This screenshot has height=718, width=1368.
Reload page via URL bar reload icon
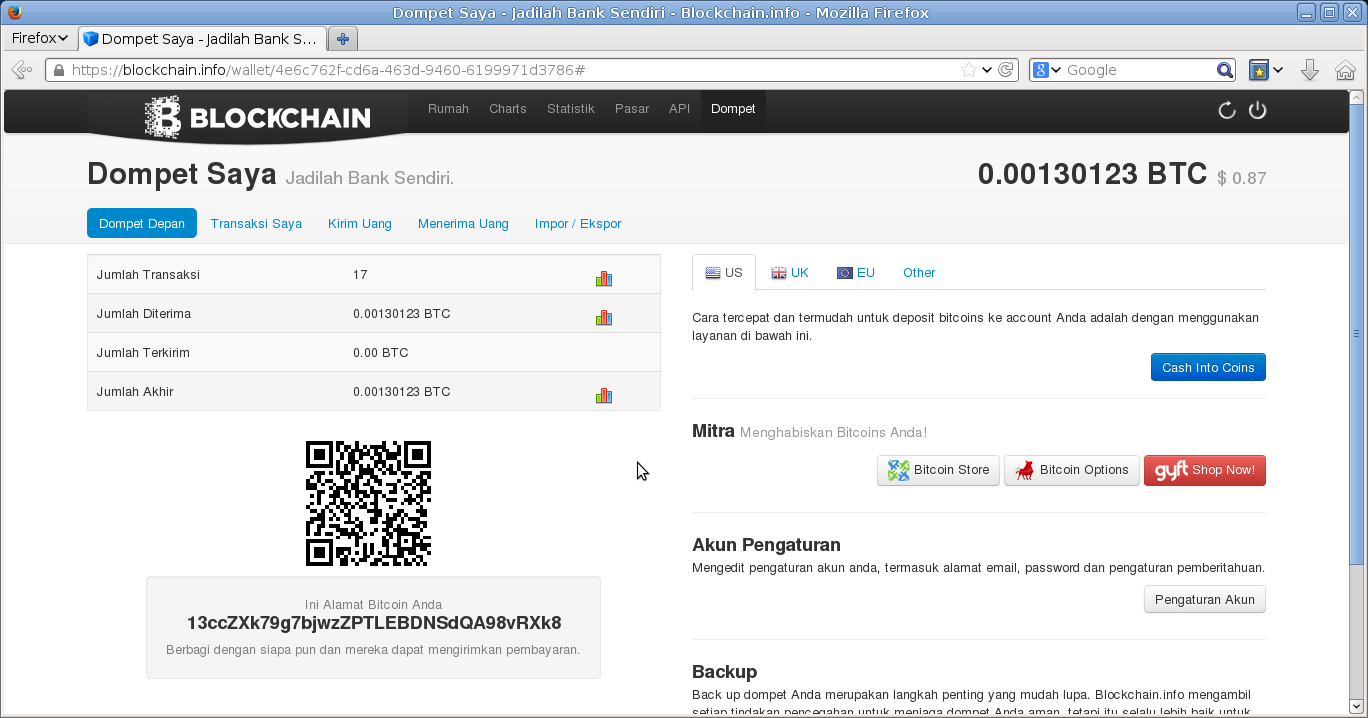coord(1006,70)
